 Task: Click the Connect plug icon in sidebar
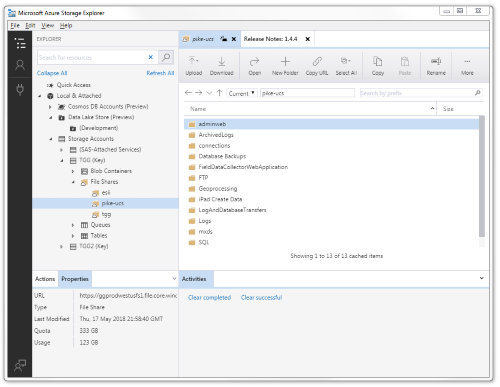coord(20,89)
